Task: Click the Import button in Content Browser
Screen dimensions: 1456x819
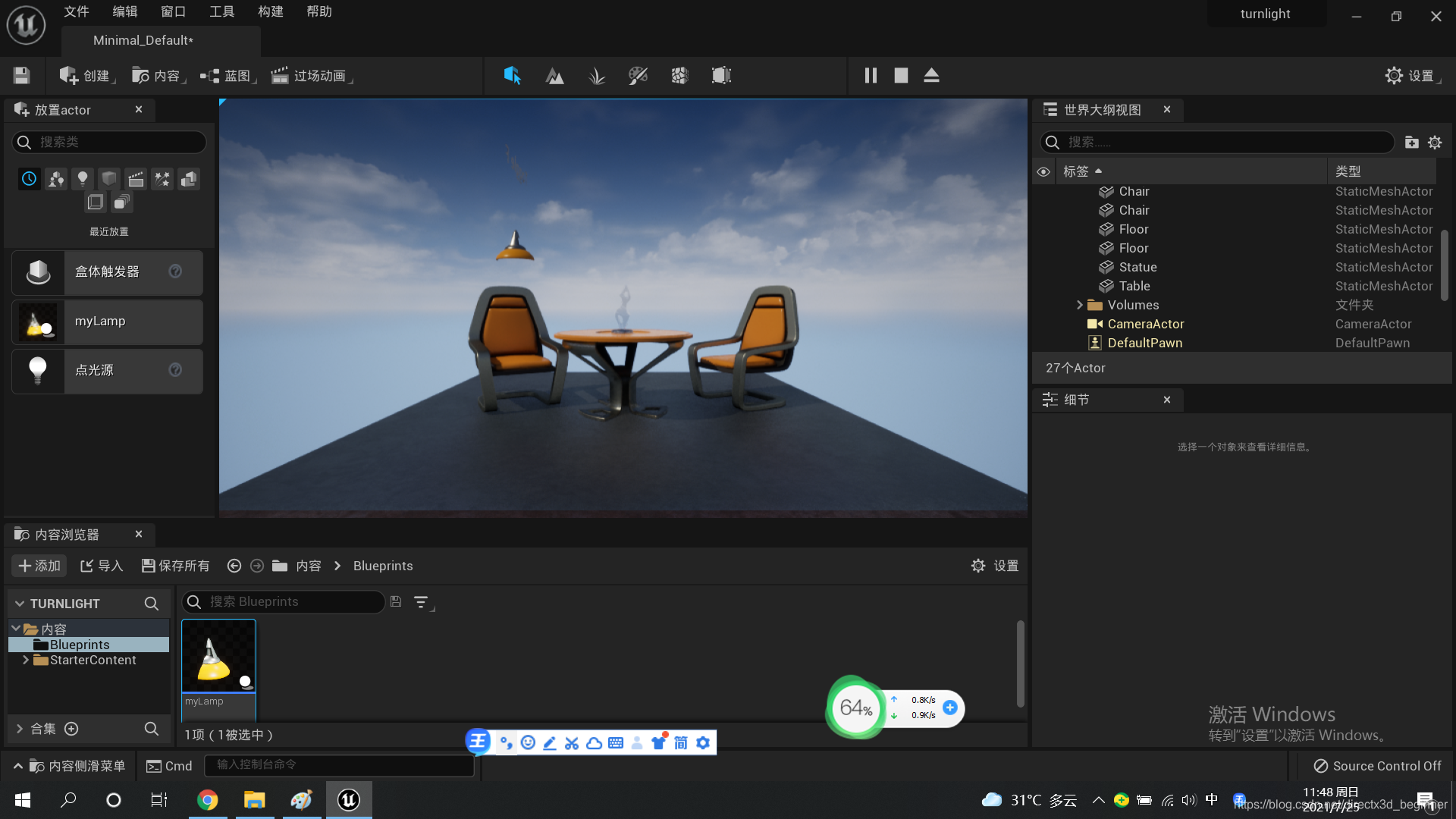Action: click(102, 566)
